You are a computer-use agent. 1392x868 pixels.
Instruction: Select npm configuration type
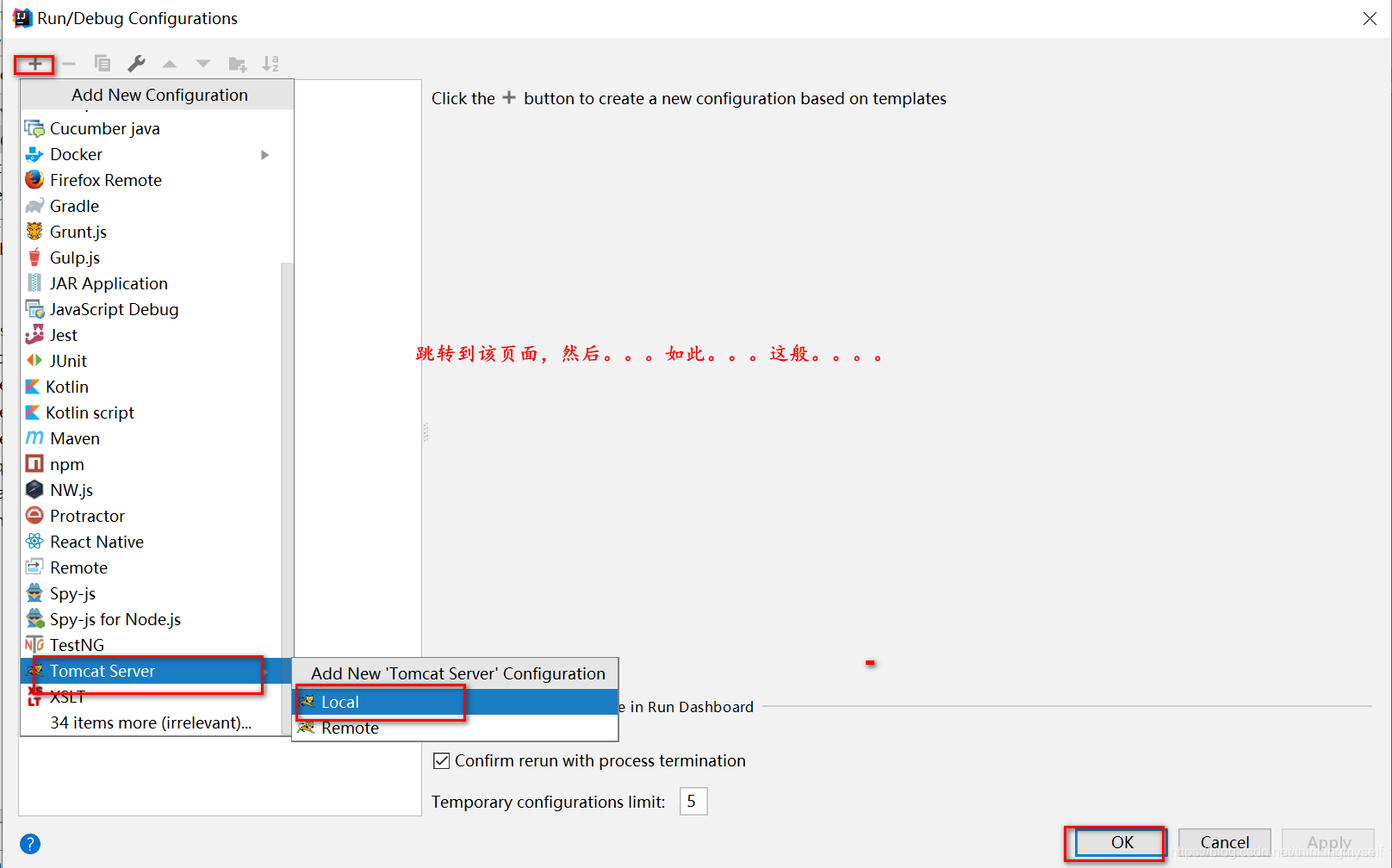(x=150, y=464)
